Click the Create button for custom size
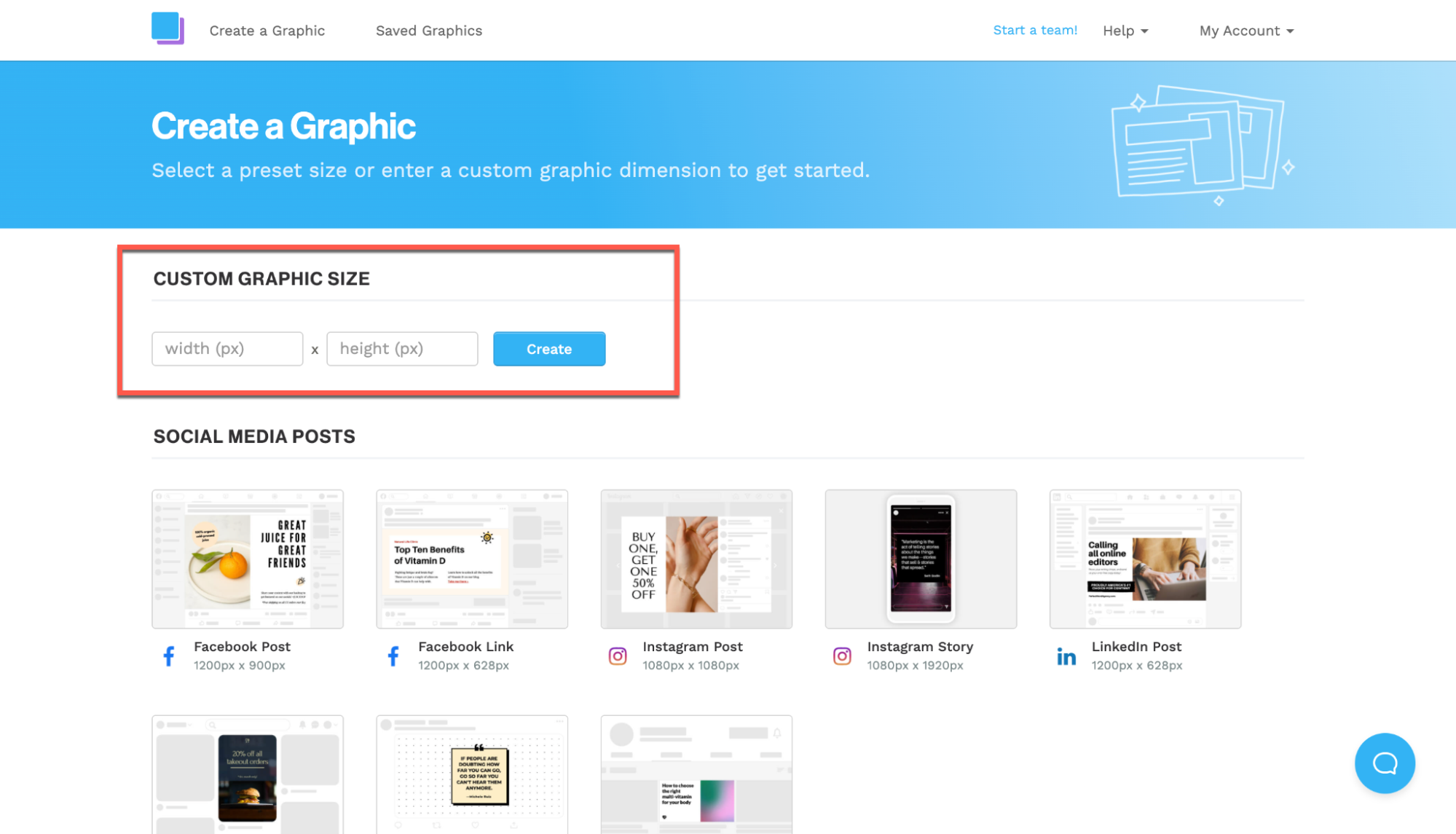Screen dimensions: 1456x834 tap(549, 349)
